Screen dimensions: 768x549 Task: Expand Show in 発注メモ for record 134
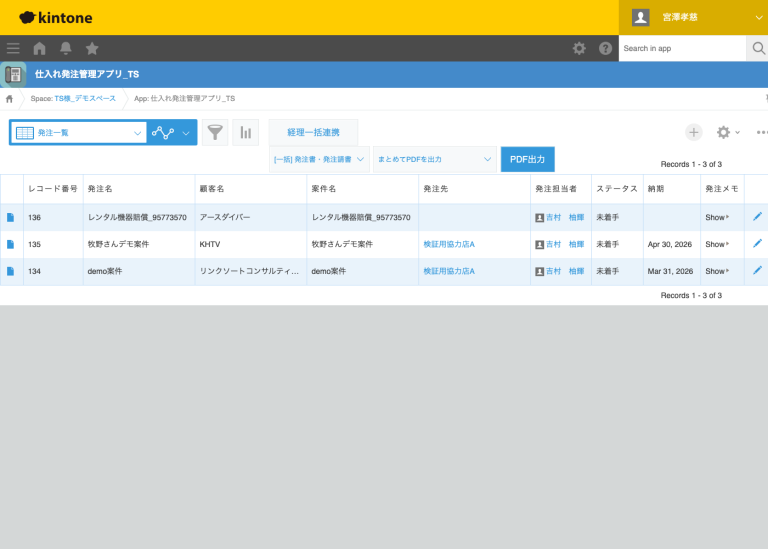click(x=717, y=271)
